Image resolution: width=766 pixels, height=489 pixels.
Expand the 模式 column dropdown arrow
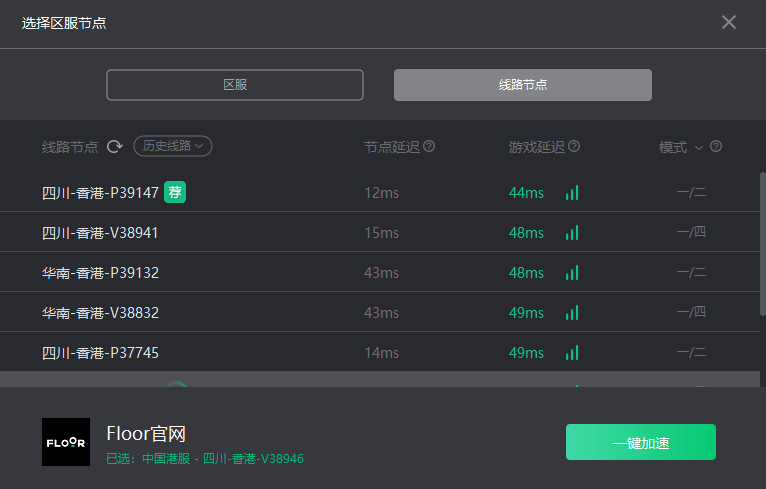coord(699,147)
